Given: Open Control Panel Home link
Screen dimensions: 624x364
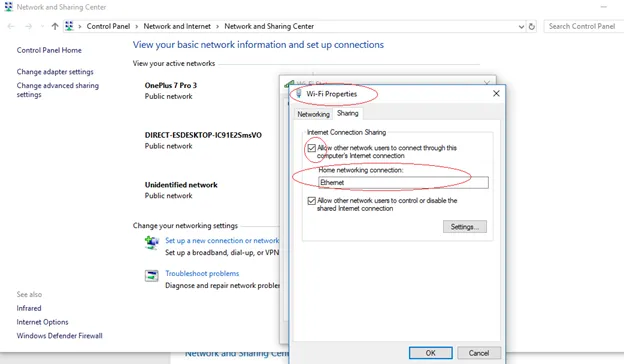Looking at the screenshot, I should [x=49, y=50].
